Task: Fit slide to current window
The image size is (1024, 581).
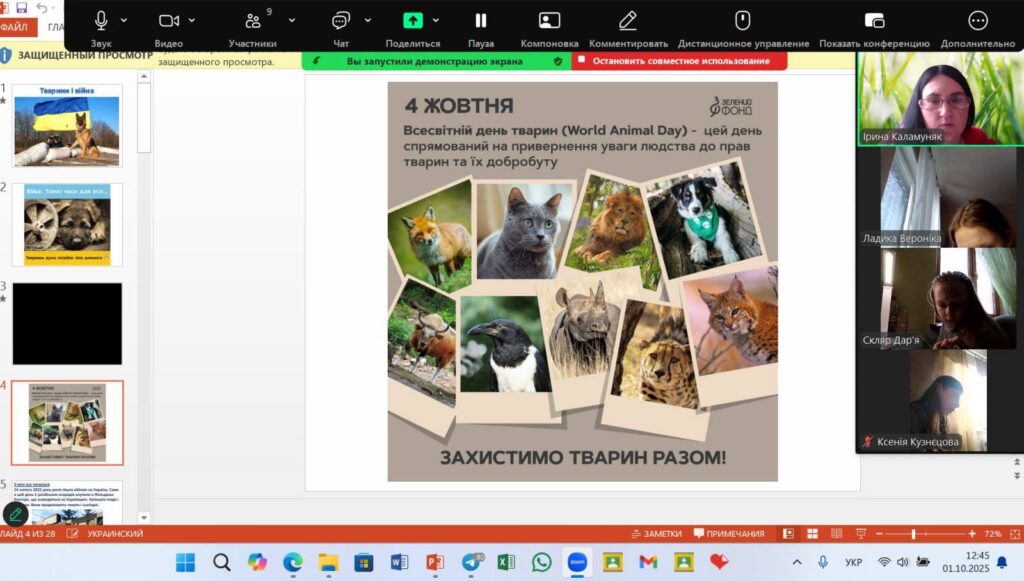Action: (1011, 534)
